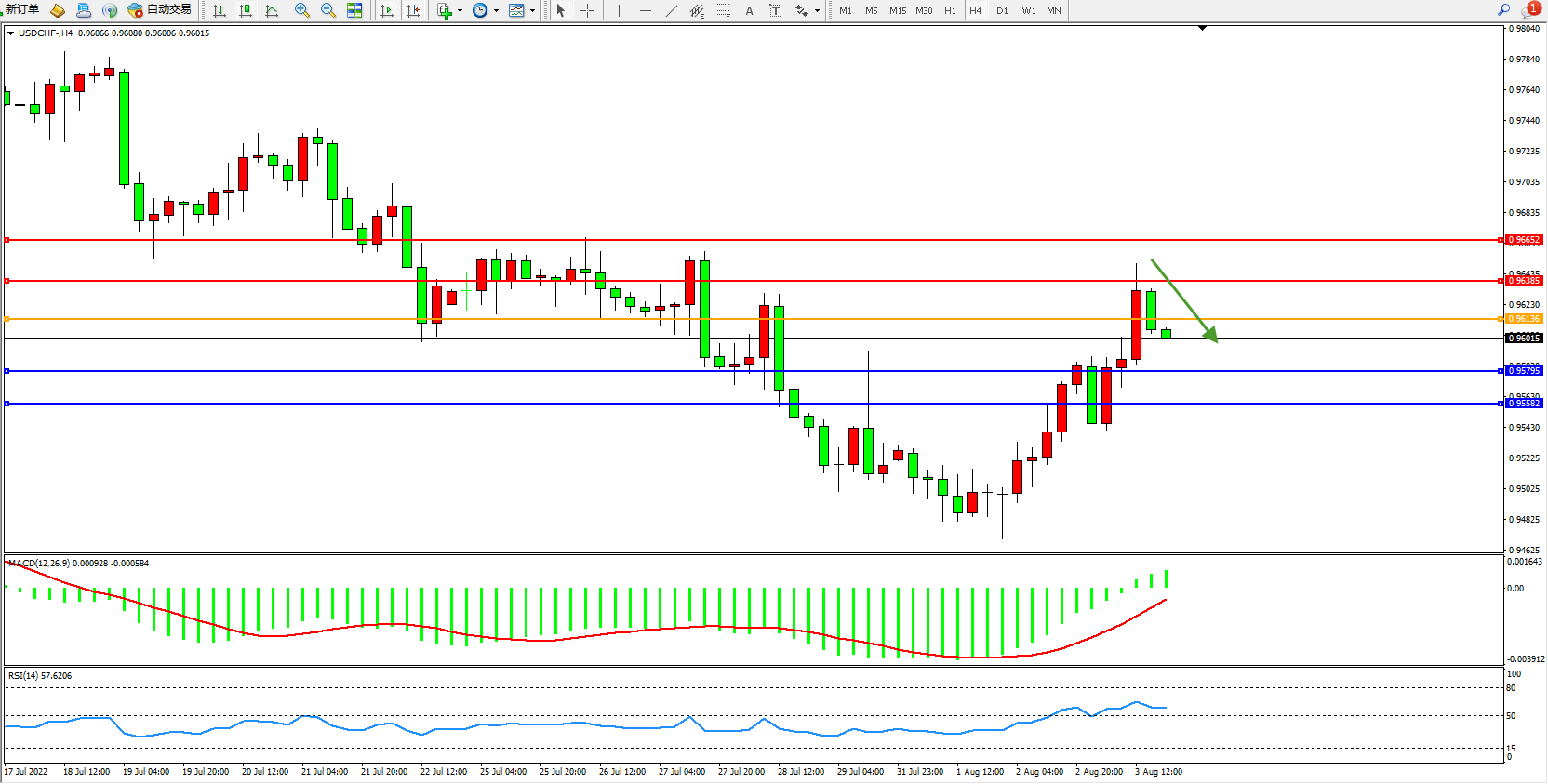Select the crosshair tool
Viewport: 1548px width, 784px height.
tap(588, 10)
